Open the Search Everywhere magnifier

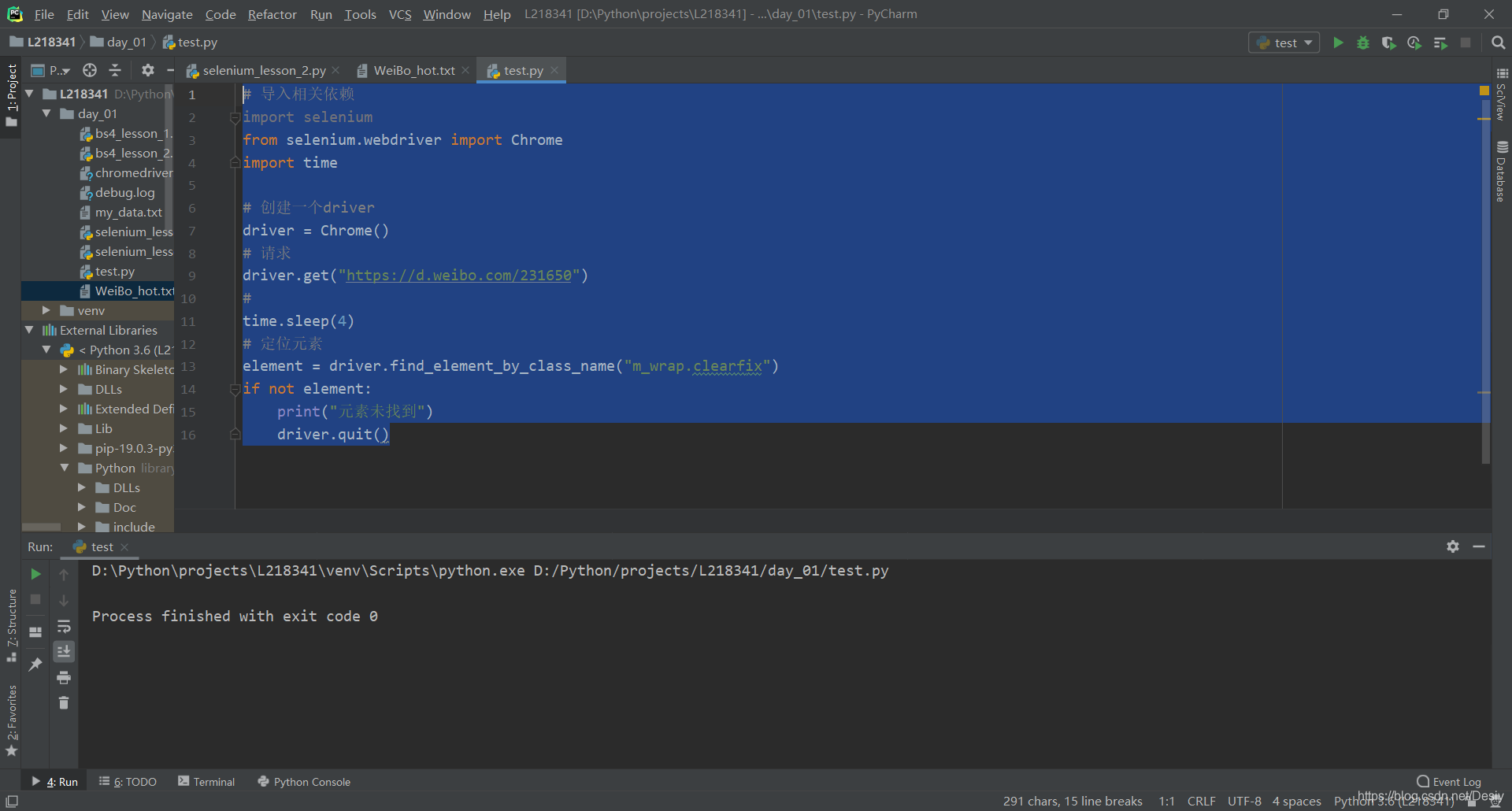point(1498,43)
